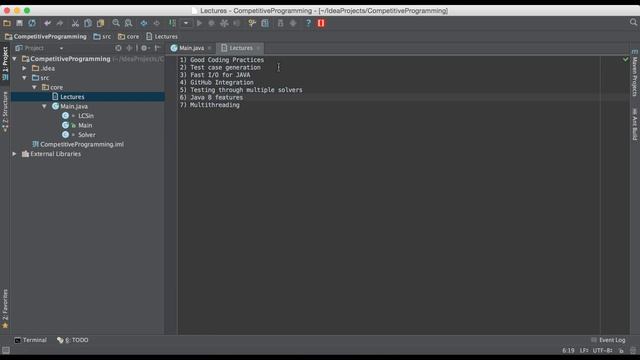The width and height of the screenshot is (640, 360).
Task: Click the Project Structure toolbar icon
Action: coord(265,23)
